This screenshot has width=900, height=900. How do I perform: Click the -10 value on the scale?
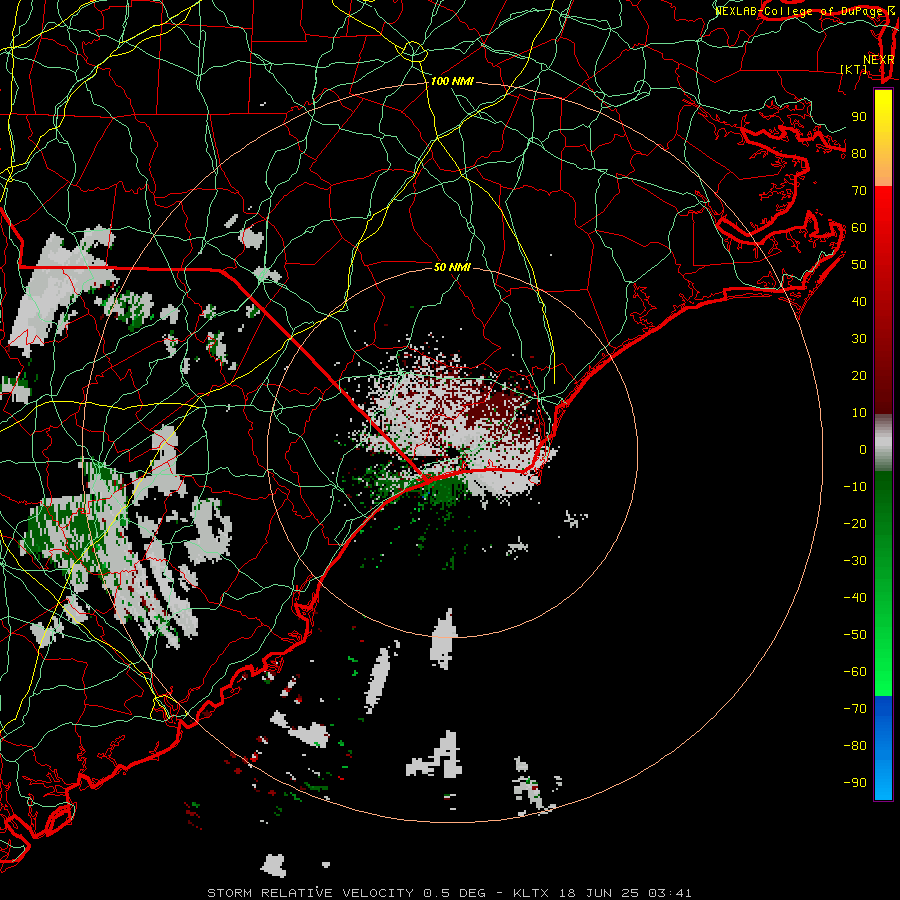pos(855,487)
